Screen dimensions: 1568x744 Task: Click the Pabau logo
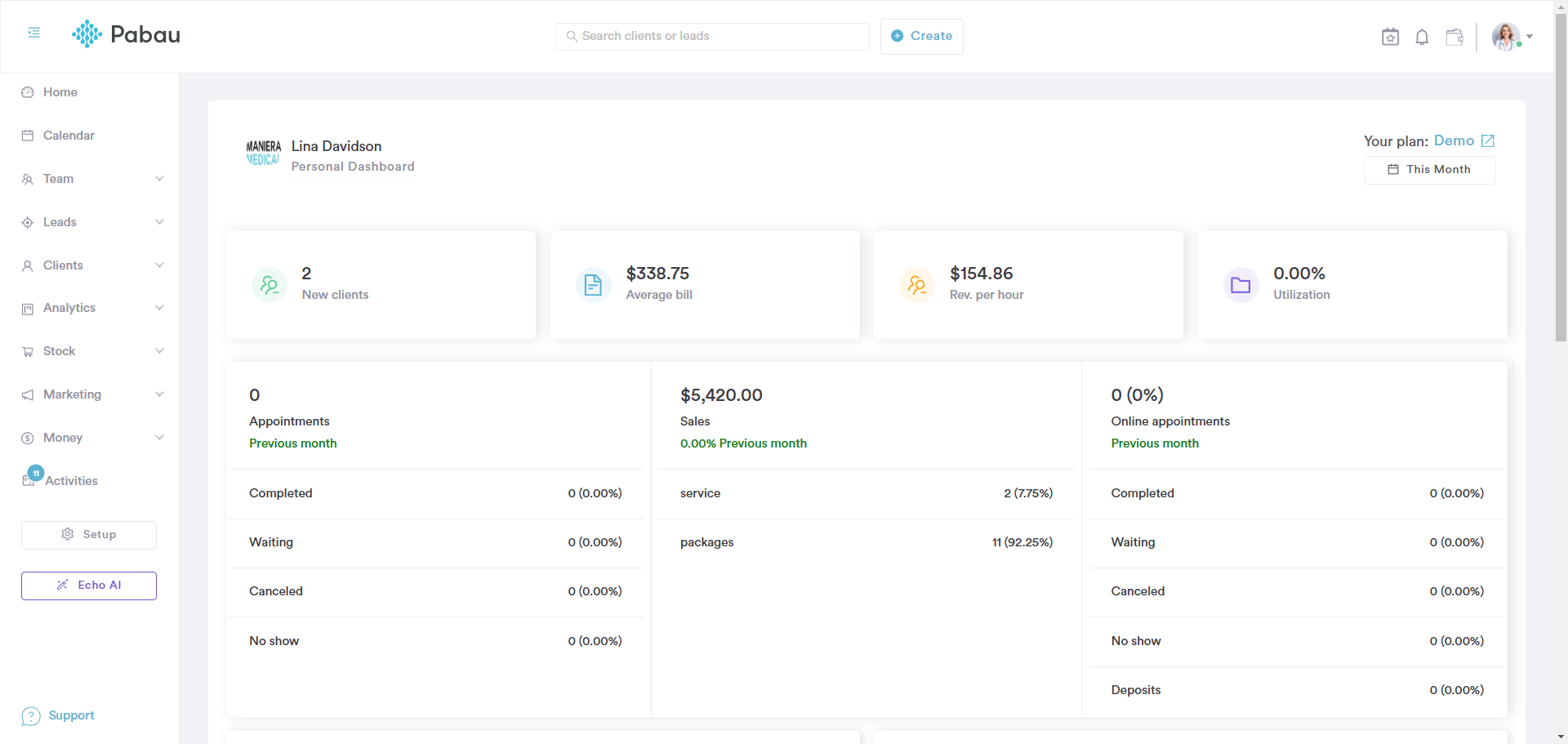[127, 34]
